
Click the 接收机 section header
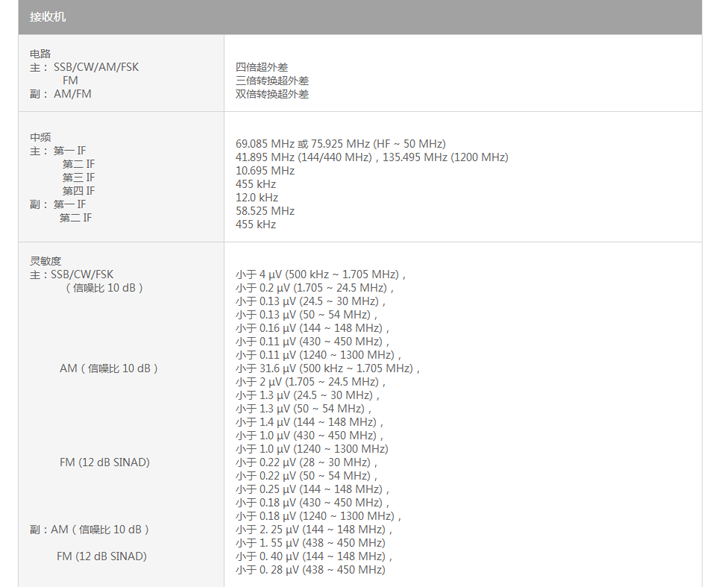pos(360,17)
